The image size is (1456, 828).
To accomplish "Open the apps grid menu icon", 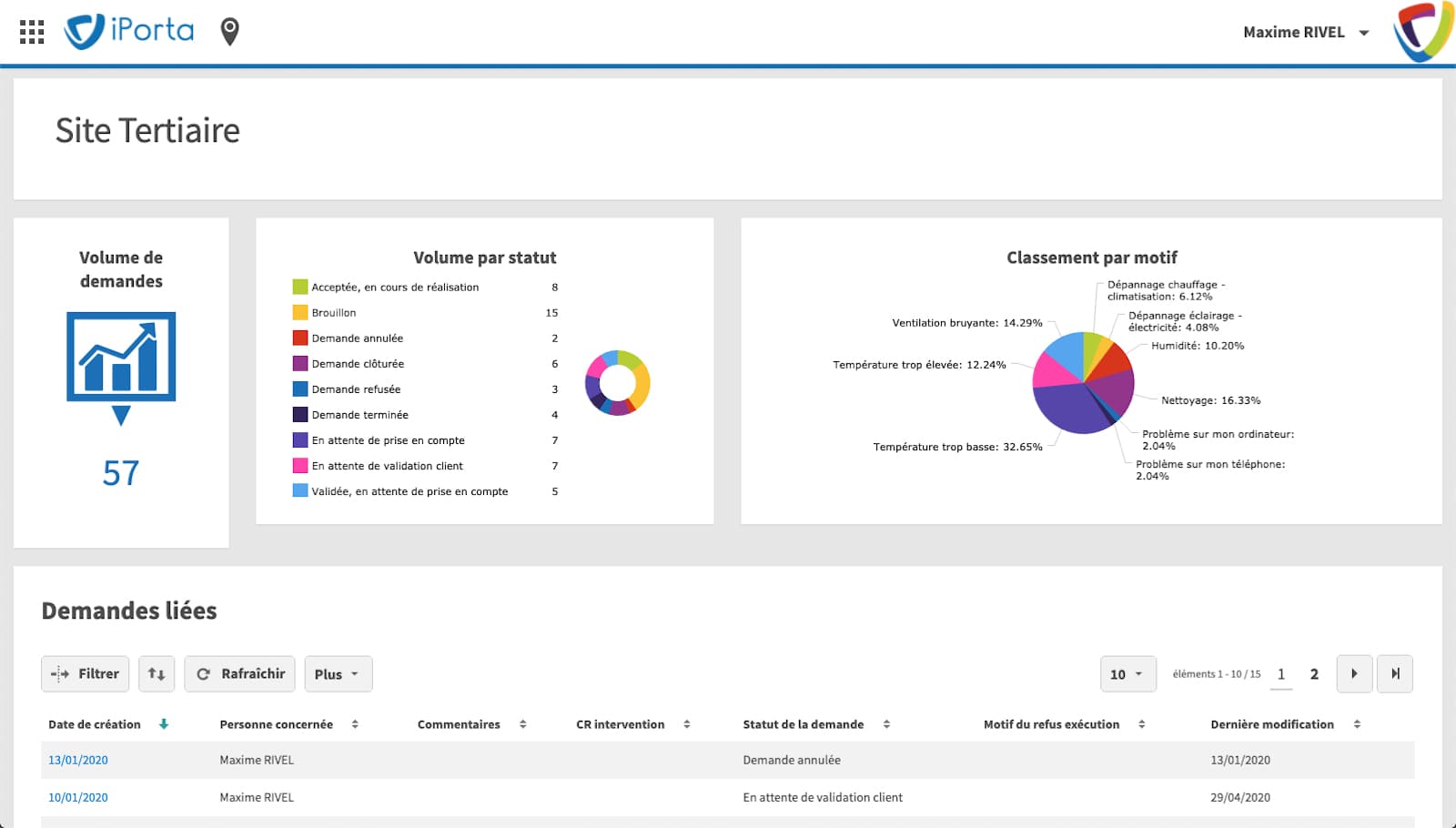I will (32, 32).
